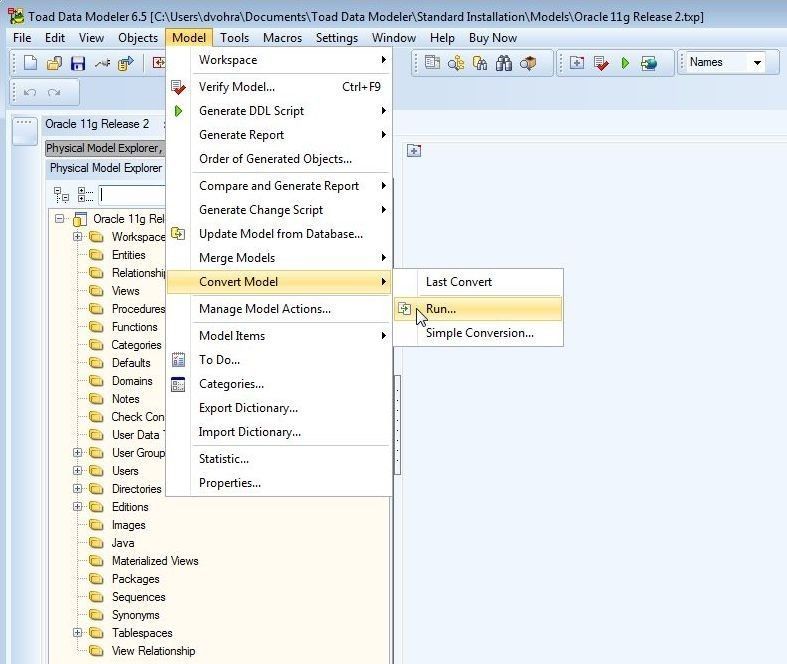Expand the Directories tree folder
This screenshot has width=787, height=664.
[77, 489]
